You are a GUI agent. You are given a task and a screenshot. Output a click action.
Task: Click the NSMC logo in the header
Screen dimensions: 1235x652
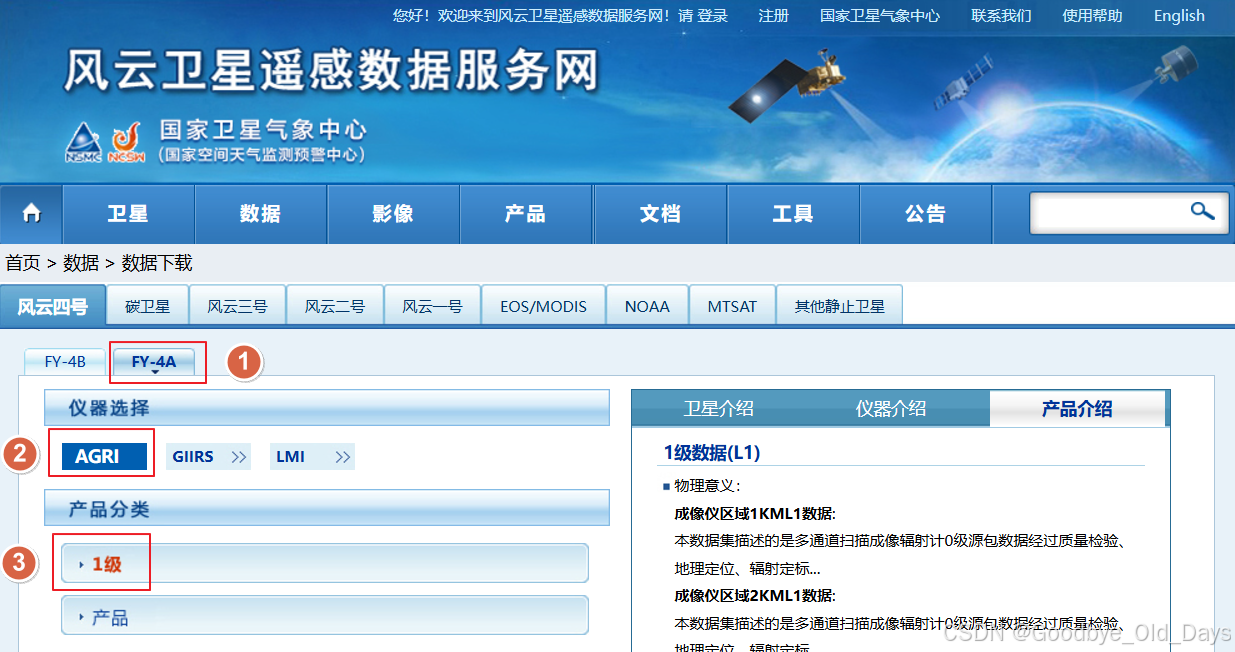[83, 143]
